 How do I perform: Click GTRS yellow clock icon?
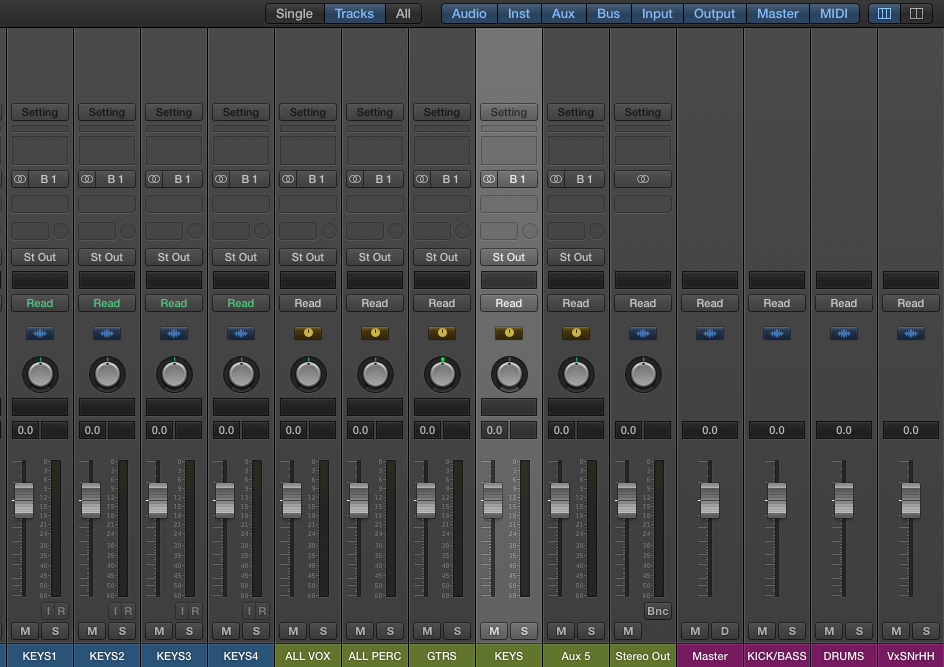(x=442, y=332)
